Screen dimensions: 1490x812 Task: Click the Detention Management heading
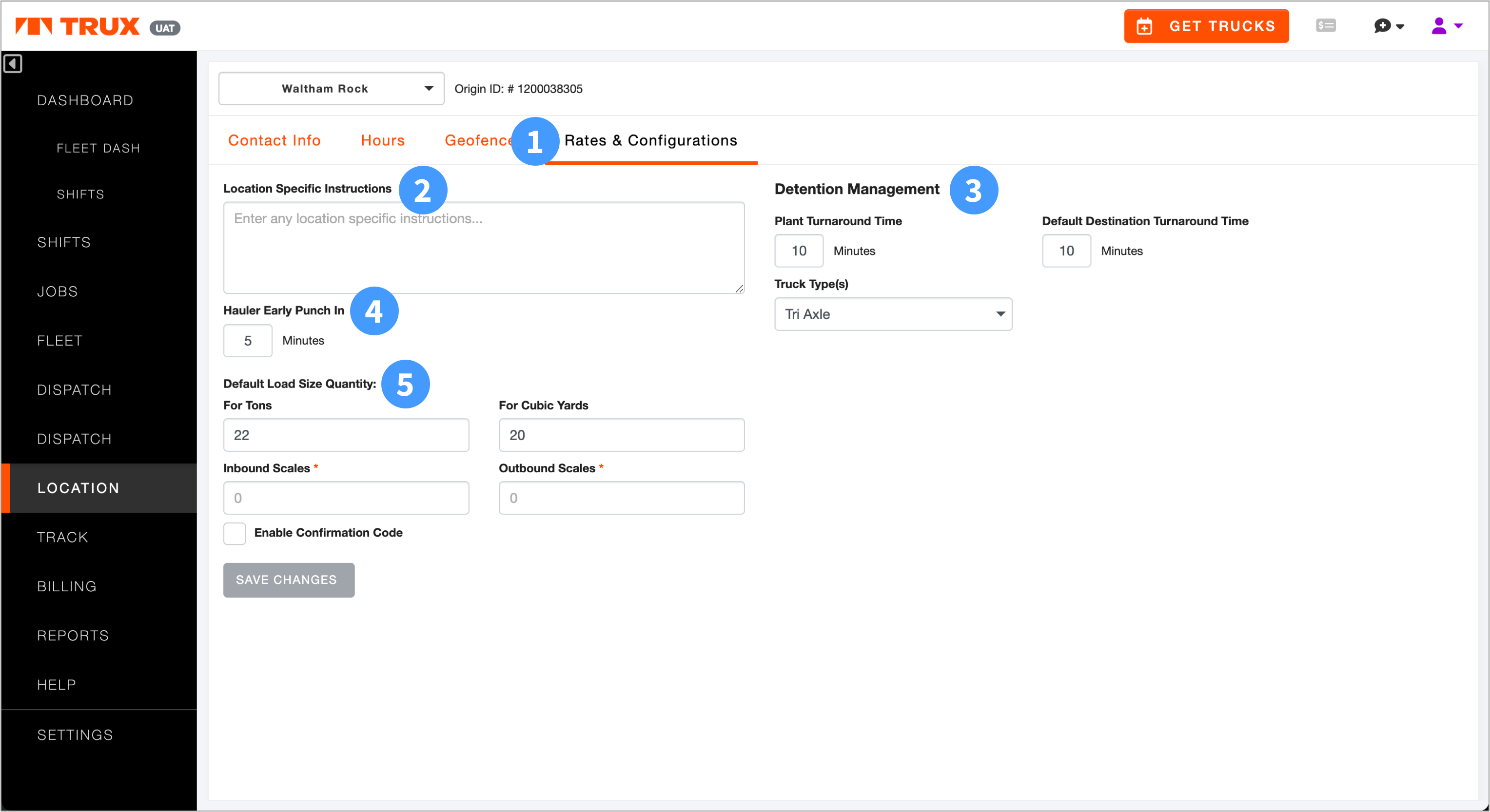(857, 189)
